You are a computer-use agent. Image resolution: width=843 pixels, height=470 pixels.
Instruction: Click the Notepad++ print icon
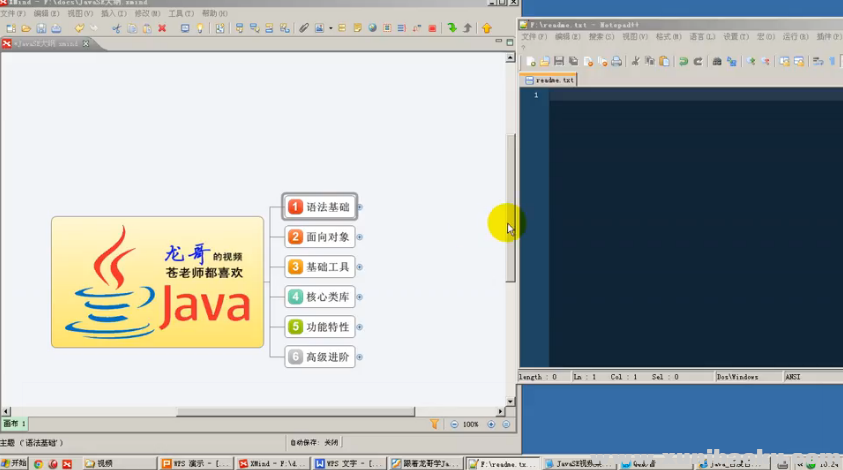point(616,61)
